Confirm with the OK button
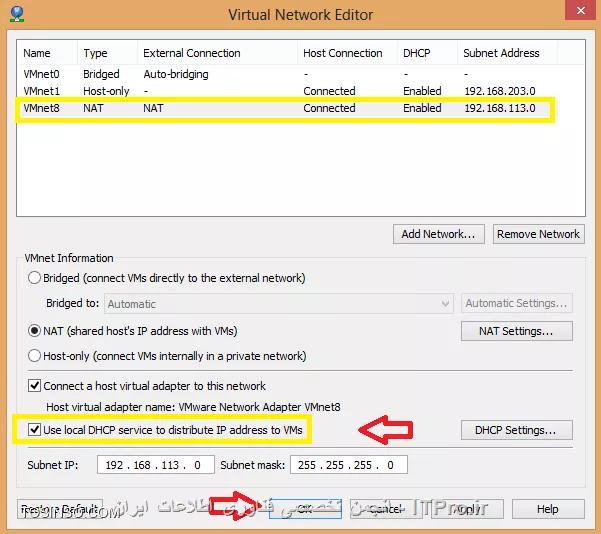This screenshot has width=601, height=534. point(305,509)
